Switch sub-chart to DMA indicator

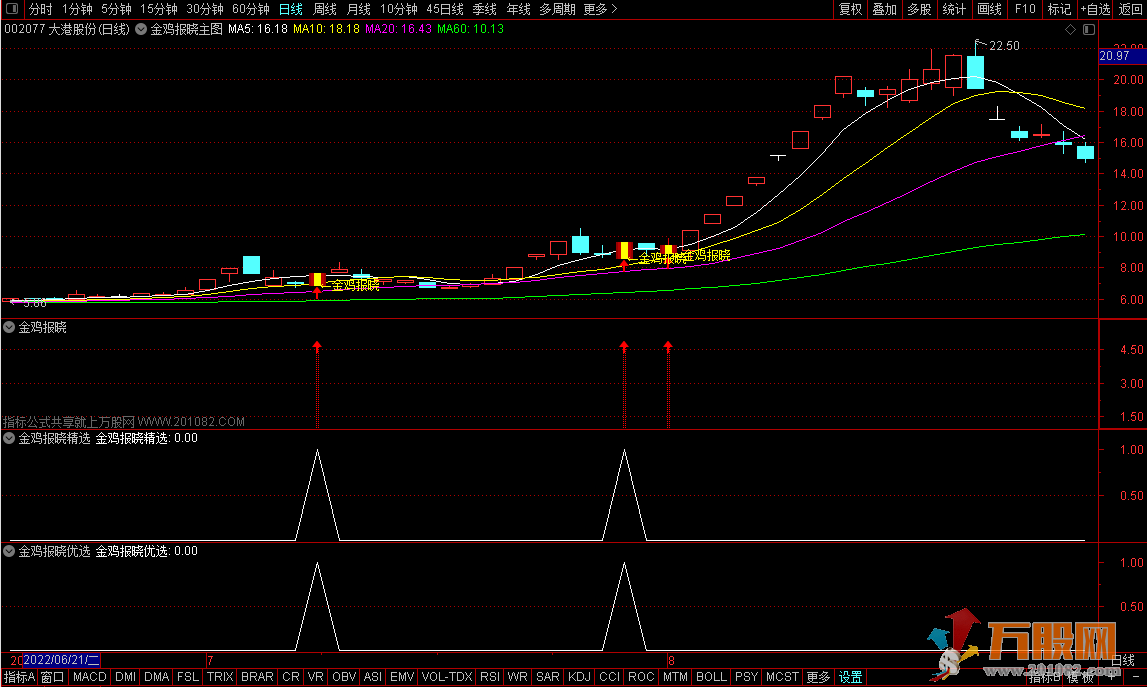click(x=157, y=677)
